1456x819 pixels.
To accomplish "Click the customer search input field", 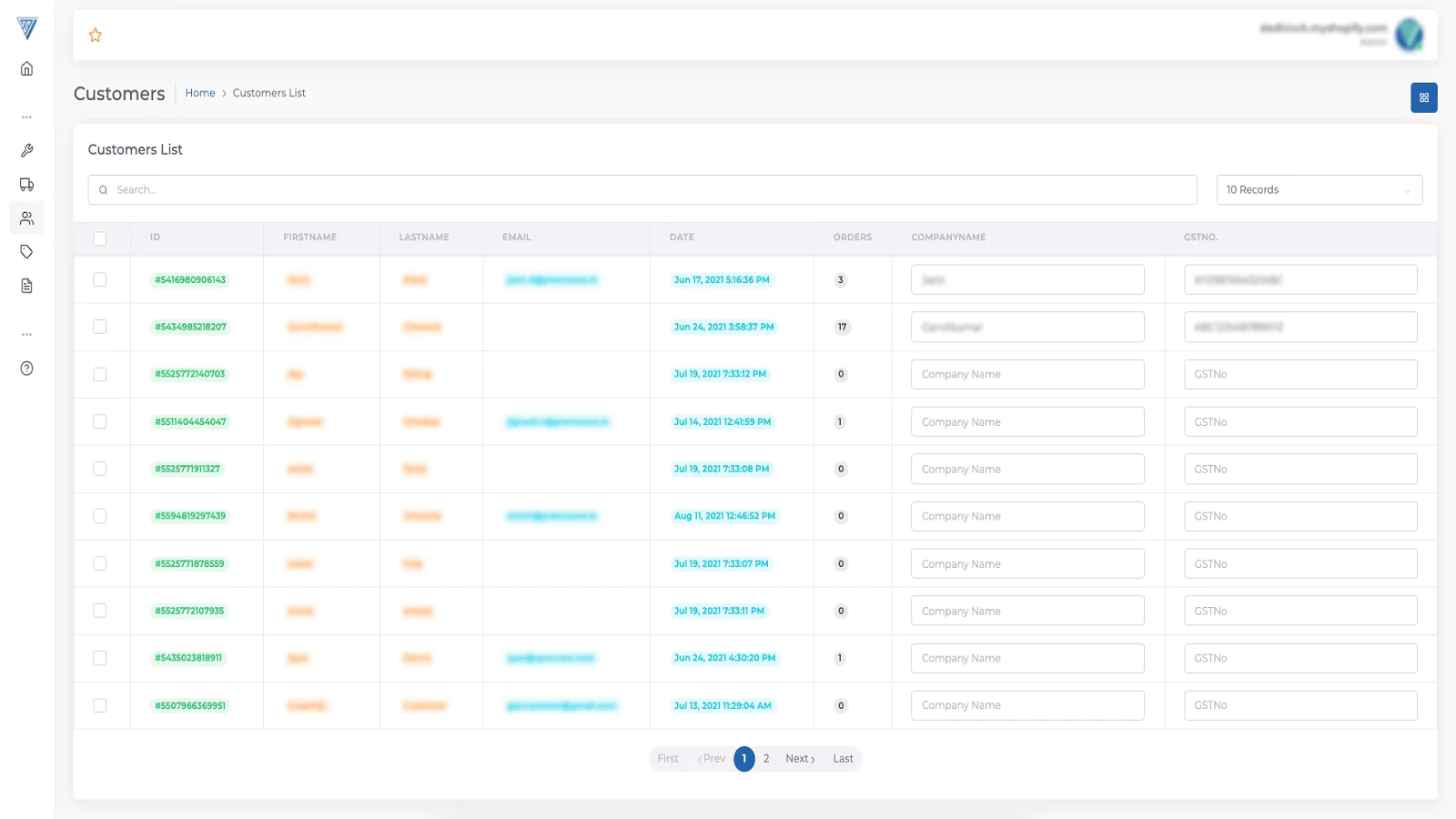I will point(642,190).
